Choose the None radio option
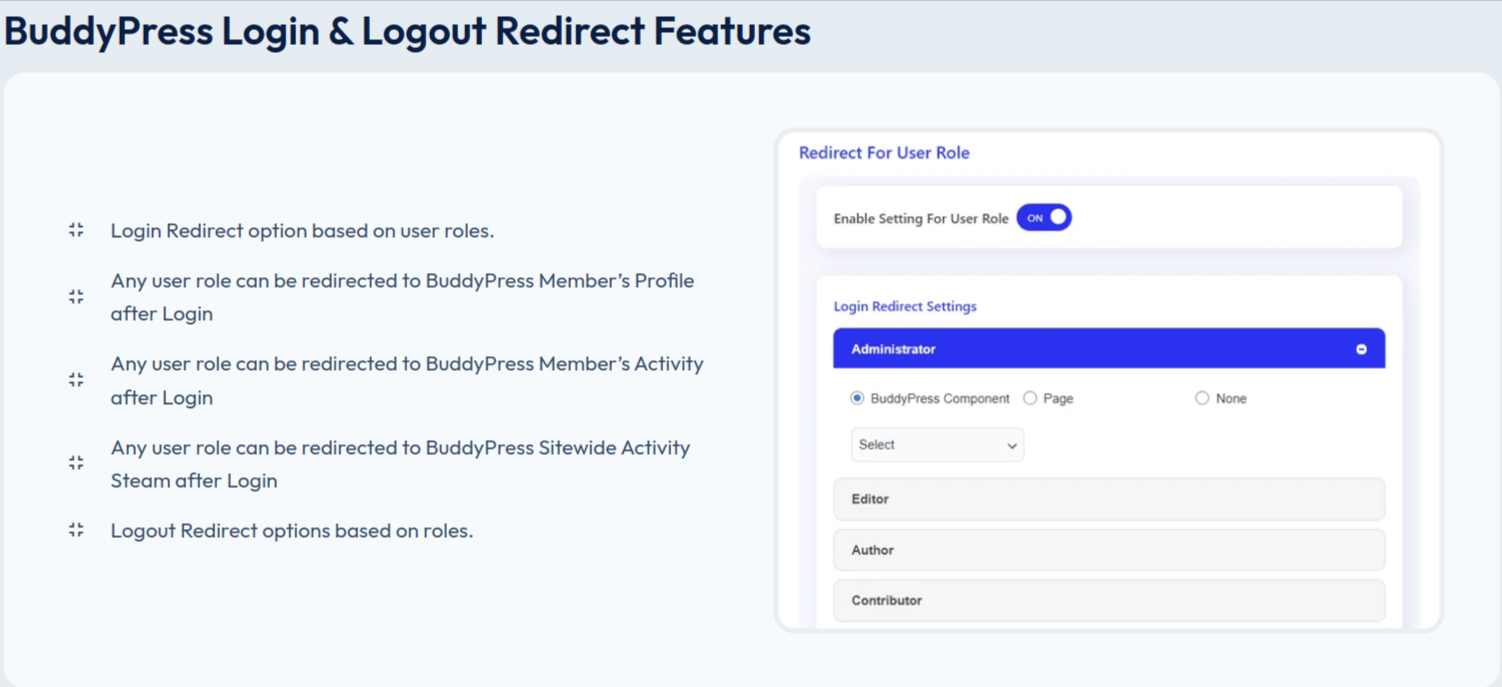 (1202, 398)
